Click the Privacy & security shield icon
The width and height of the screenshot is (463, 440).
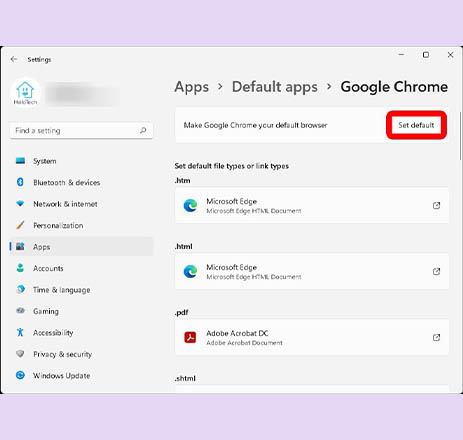(20, 354)
